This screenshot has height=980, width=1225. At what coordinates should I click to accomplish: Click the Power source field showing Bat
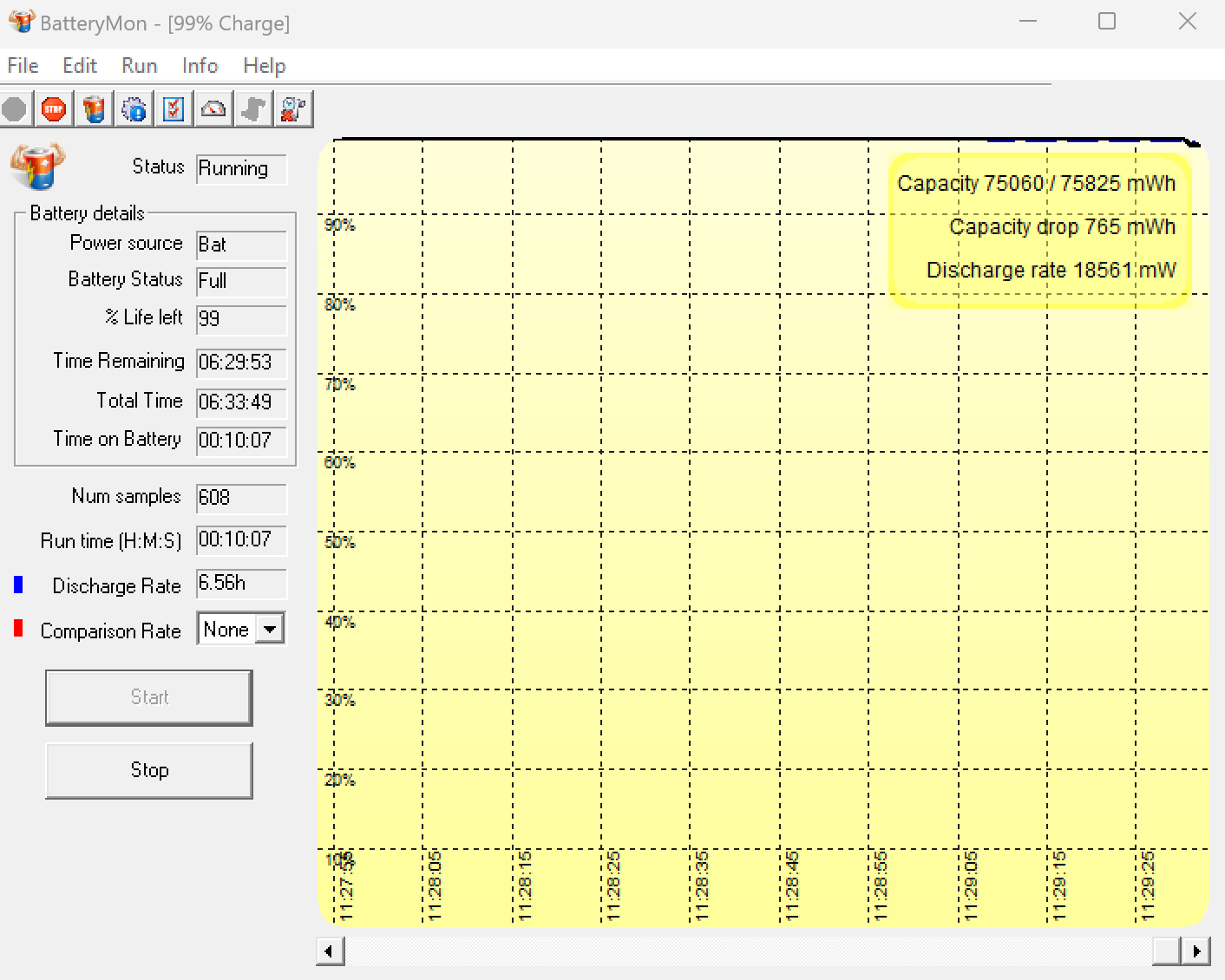241,245
